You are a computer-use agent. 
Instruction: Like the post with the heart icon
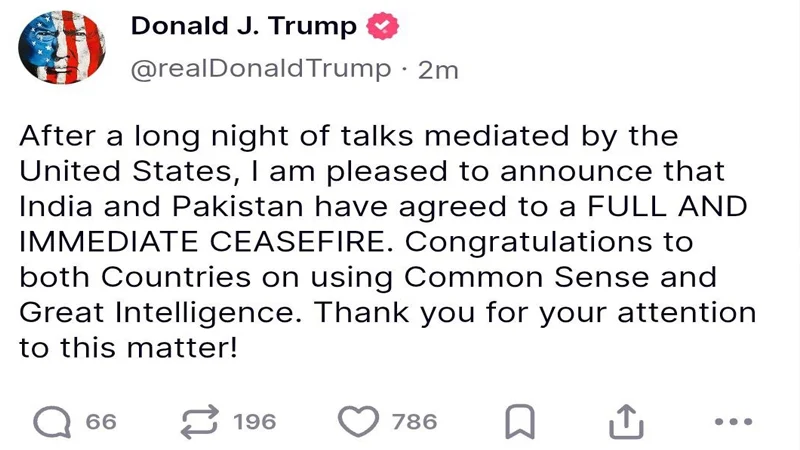coord(357,422)
